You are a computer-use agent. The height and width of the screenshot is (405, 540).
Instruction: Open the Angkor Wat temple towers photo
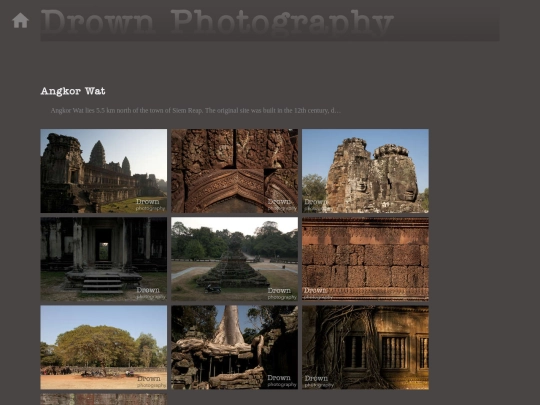click(104, 171)
